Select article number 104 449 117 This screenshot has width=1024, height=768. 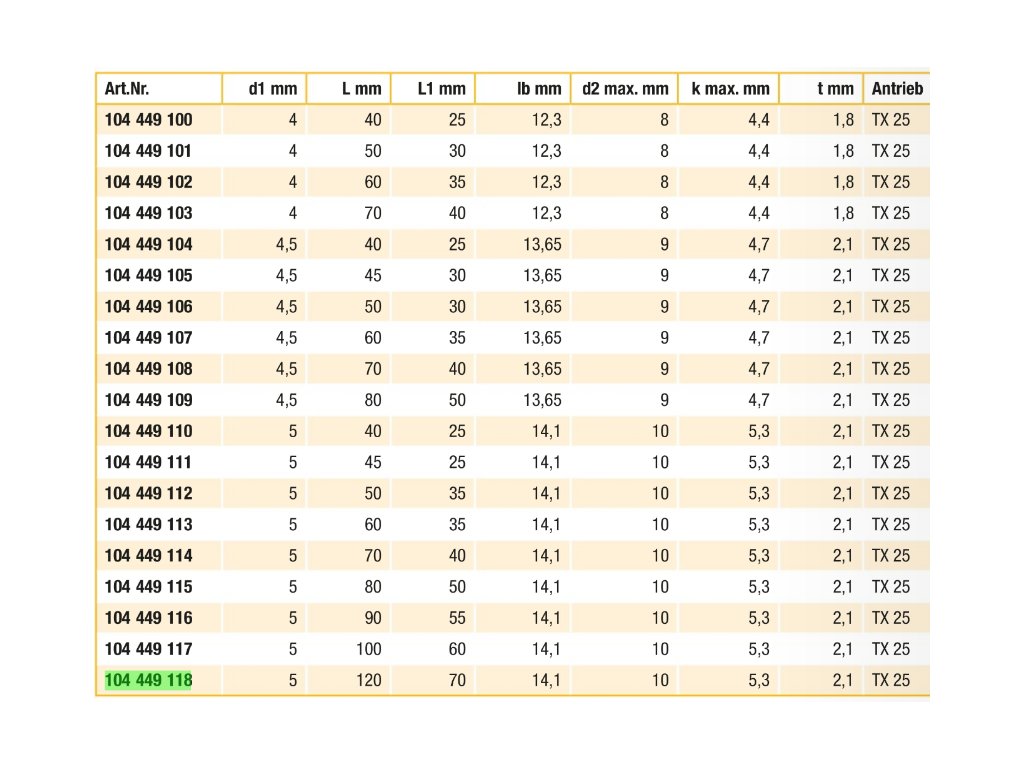pyautogui.click(x=148, y=648)
